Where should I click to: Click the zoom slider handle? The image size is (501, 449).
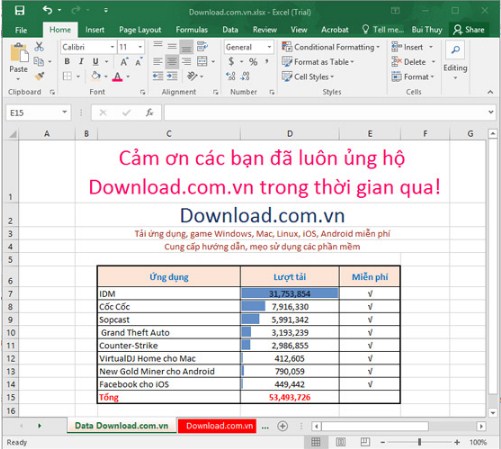click(x=419, y=442)
